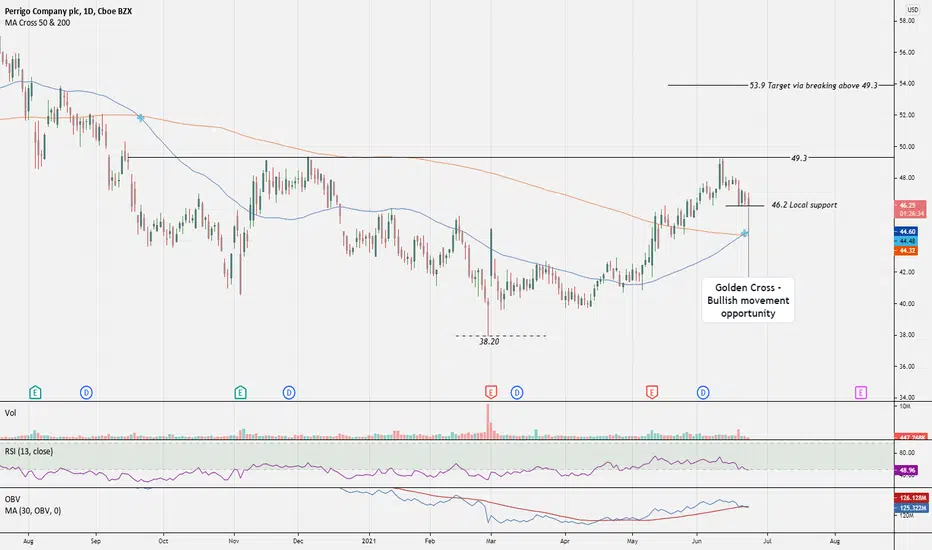The image size is (932, 550).
Task: Select the OBV indicator label
Action: [12, 499]
